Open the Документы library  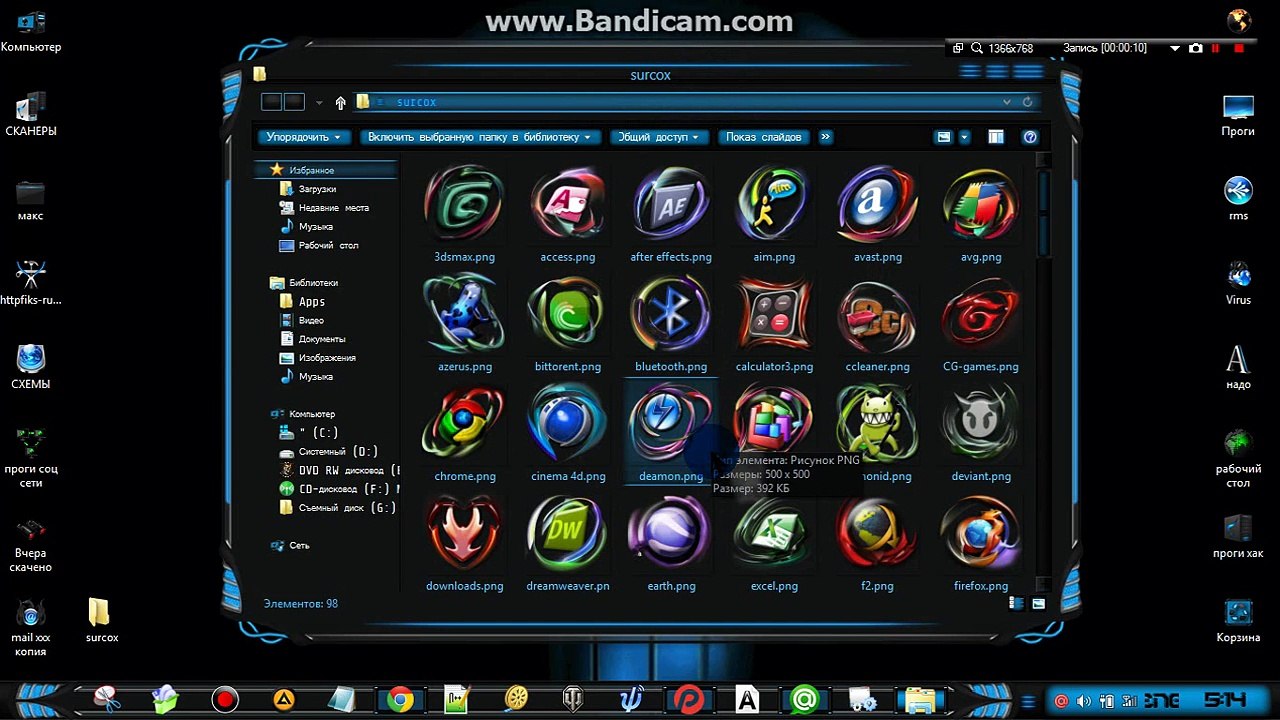pos(321,339)
